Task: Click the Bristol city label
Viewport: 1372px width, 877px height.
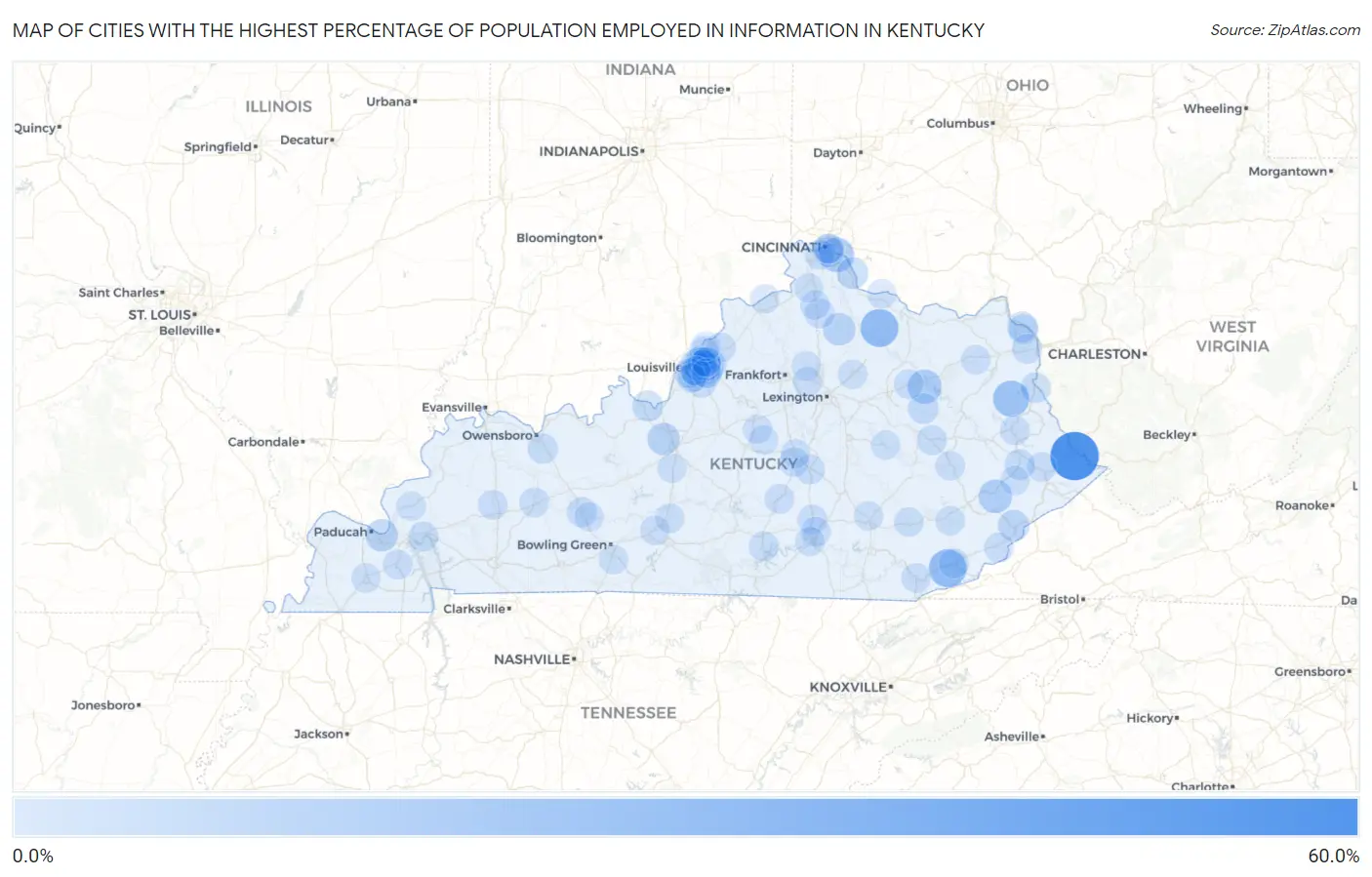Action: [x=1060, y=599]
